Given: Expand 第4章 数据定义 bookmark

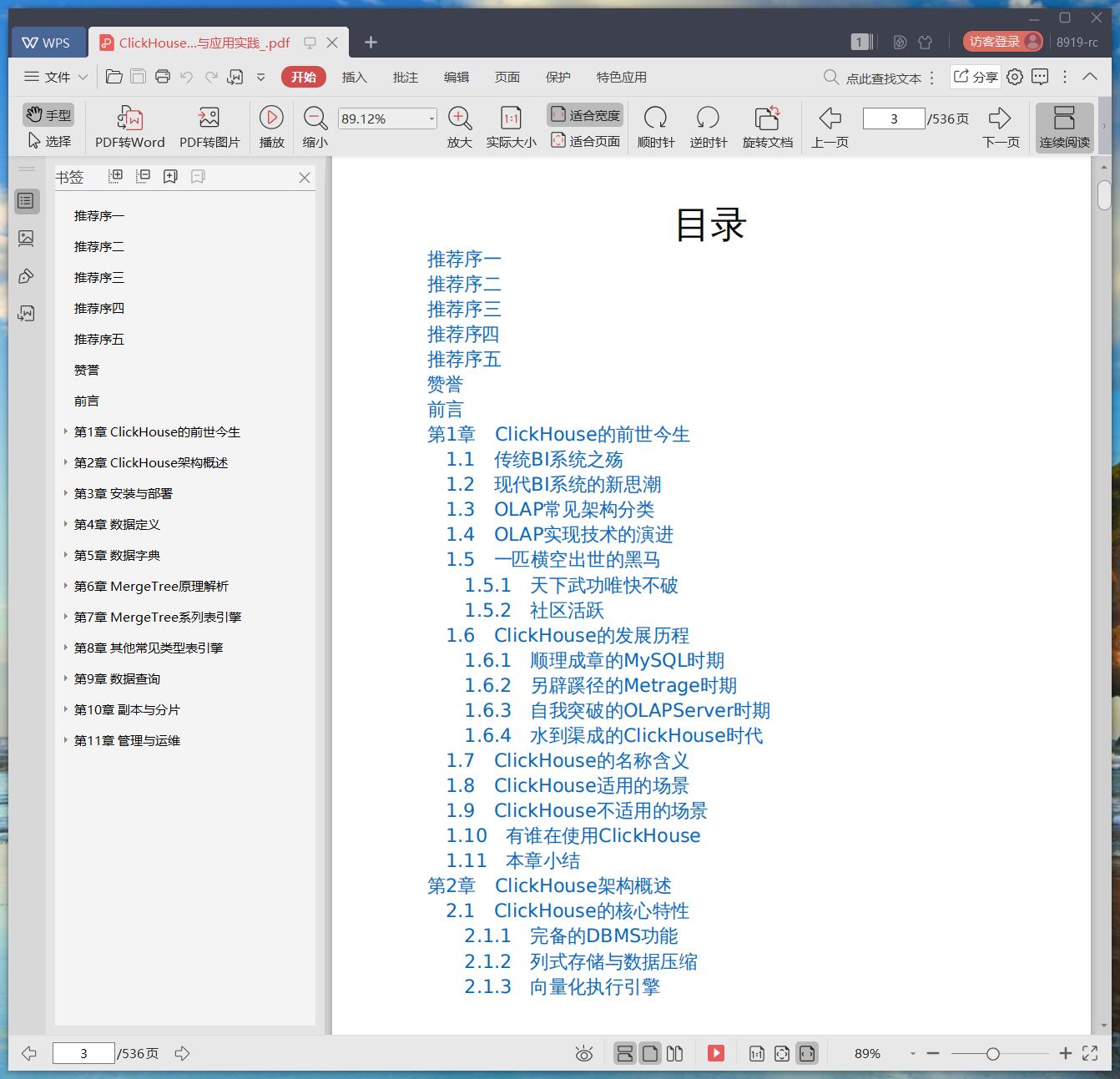Looking at the screenshot, I should (x=65, y=524).
